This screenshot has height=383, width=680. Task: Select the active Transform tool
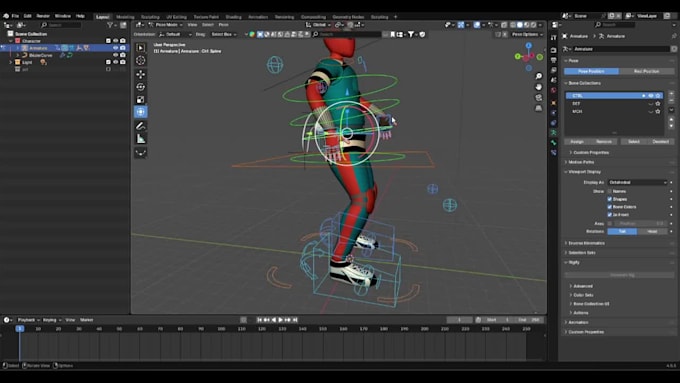pos(141,112)
